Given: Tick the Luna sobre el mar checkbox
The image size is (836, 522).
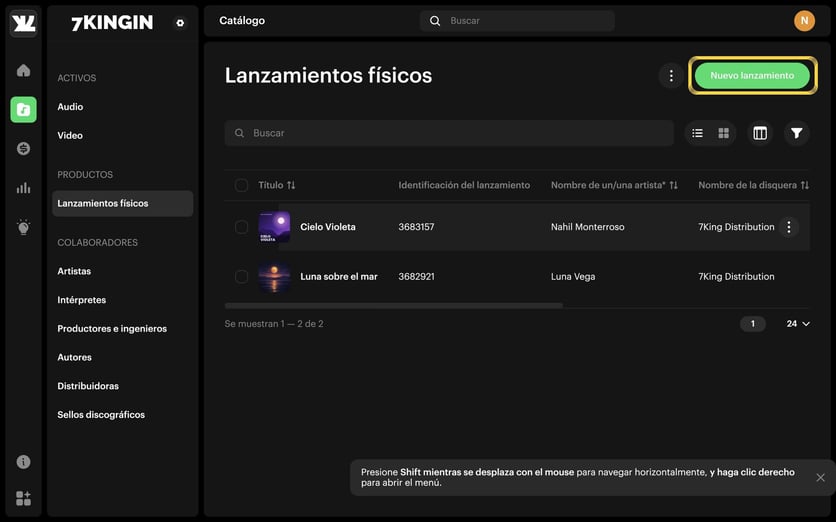Looking at the screenshot, I should tap(242, 277).
